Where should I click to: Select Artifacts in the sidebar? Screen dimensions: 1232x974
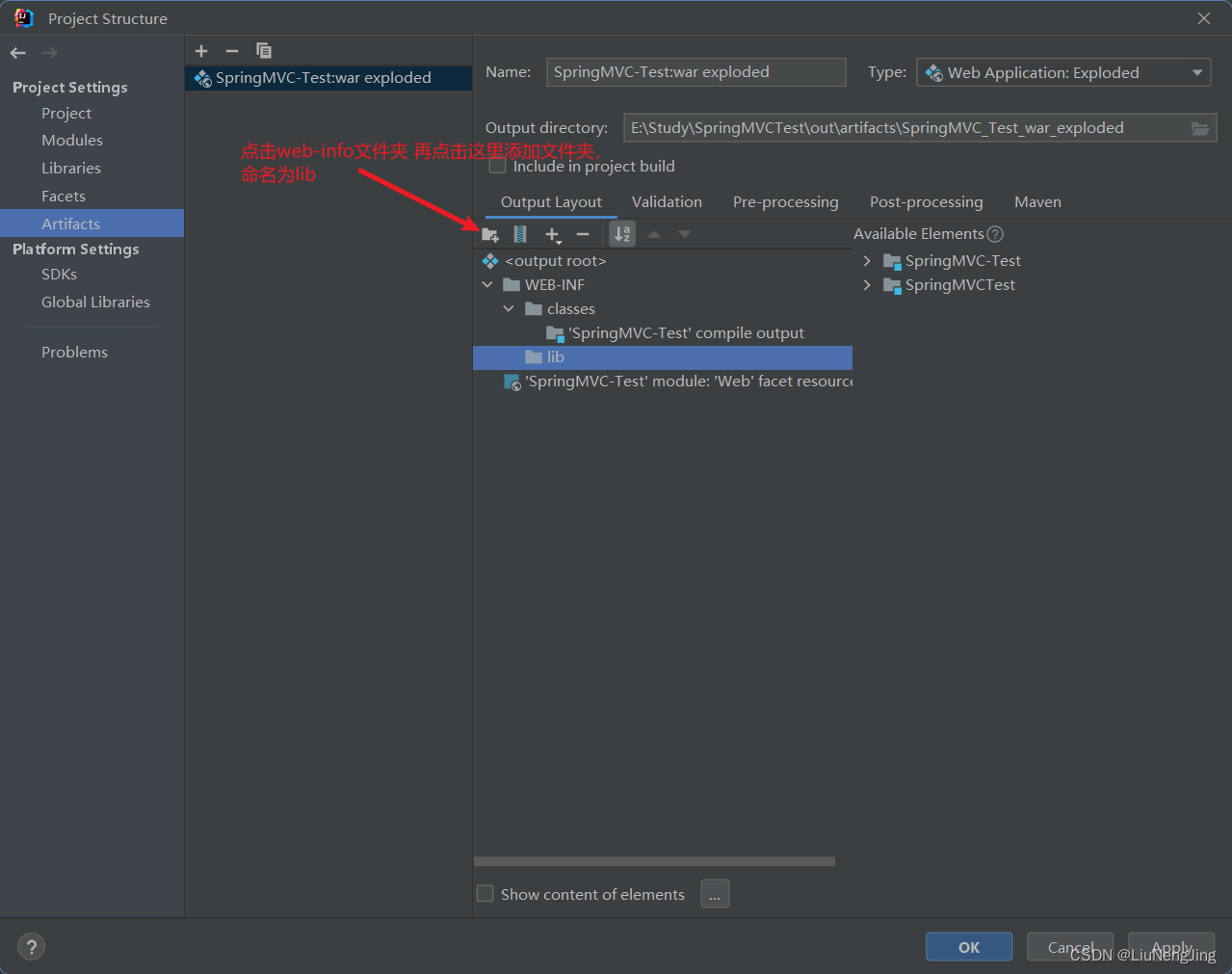click(92, 224)
